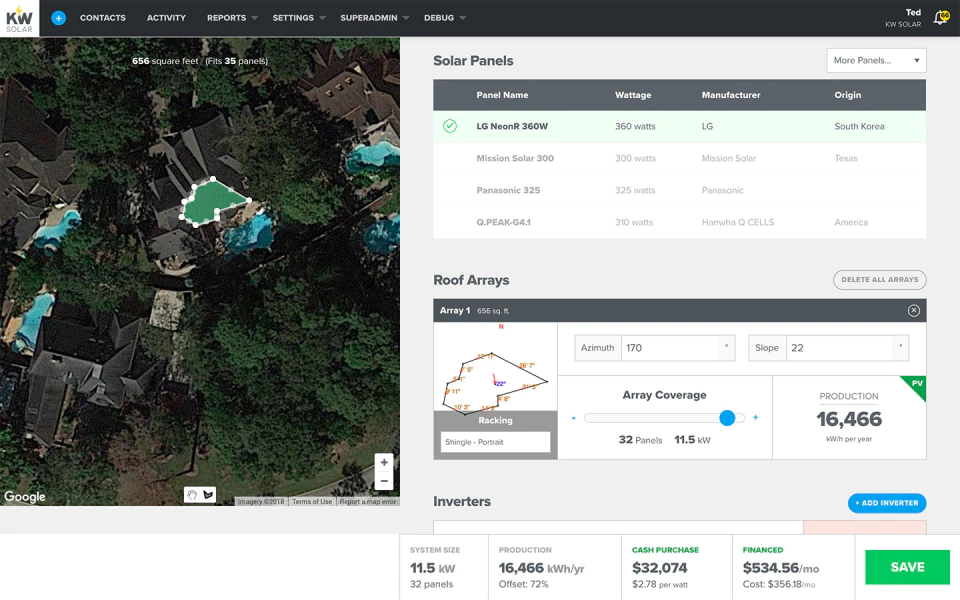
Task: Click the Wattage column header
Action: click(x=633, y=95)
